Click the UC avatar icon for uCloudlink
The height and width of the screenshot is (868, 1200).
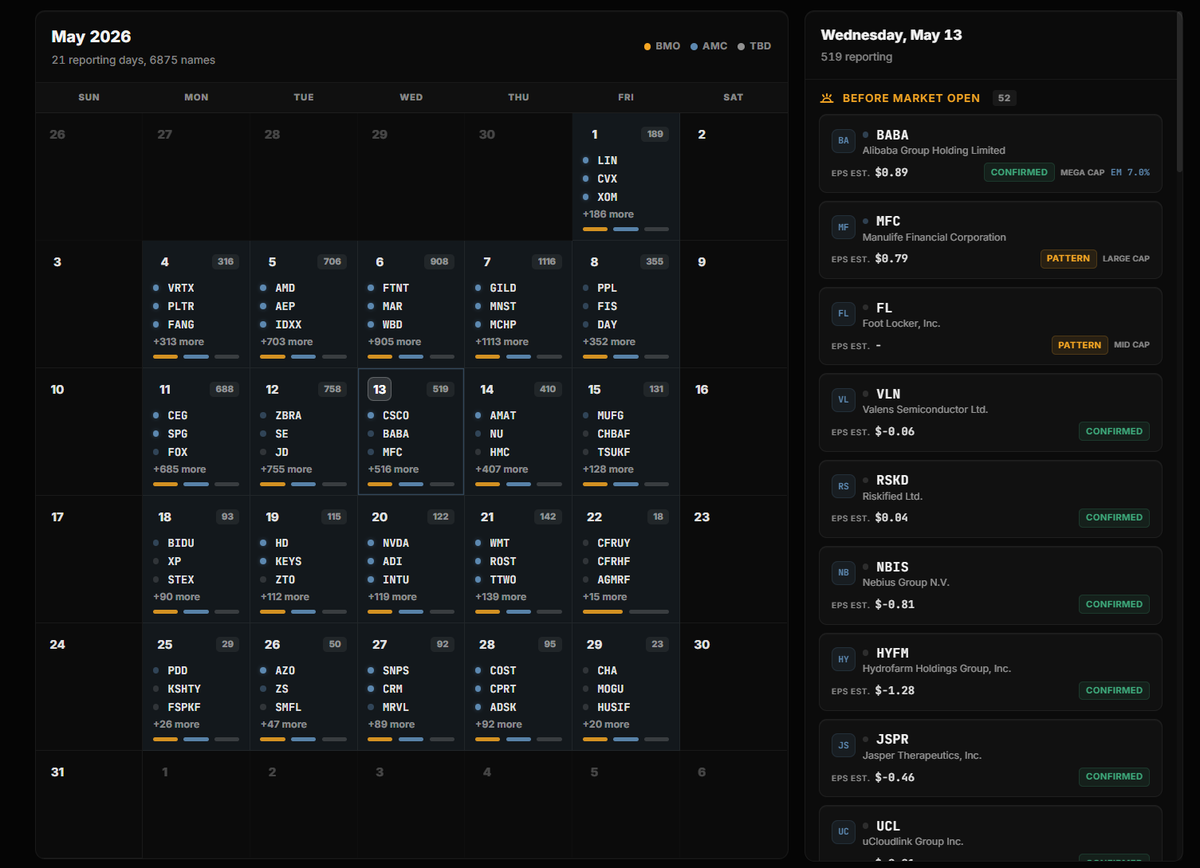843,832
